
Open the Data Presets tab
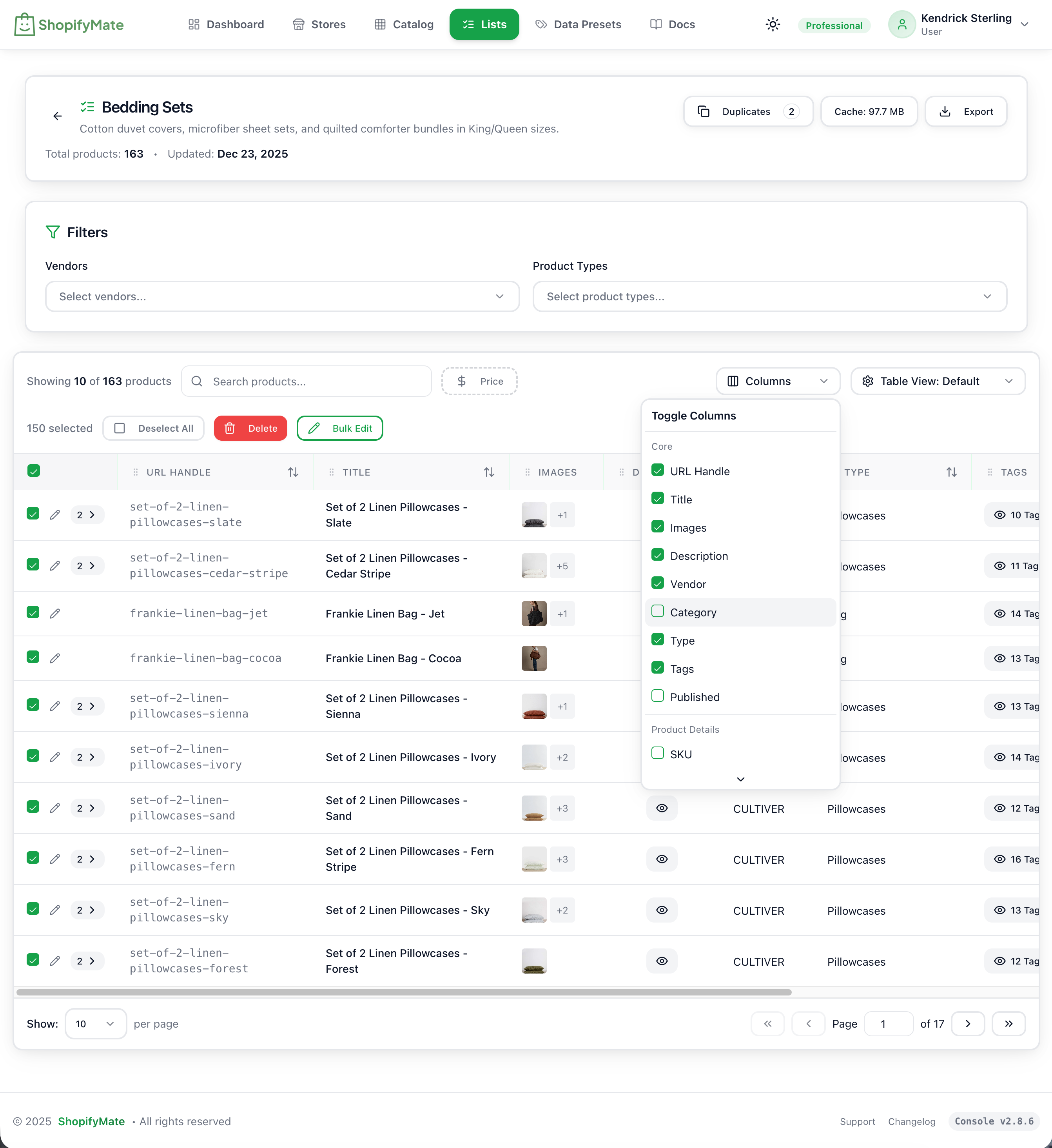click(x=579, y=24)
